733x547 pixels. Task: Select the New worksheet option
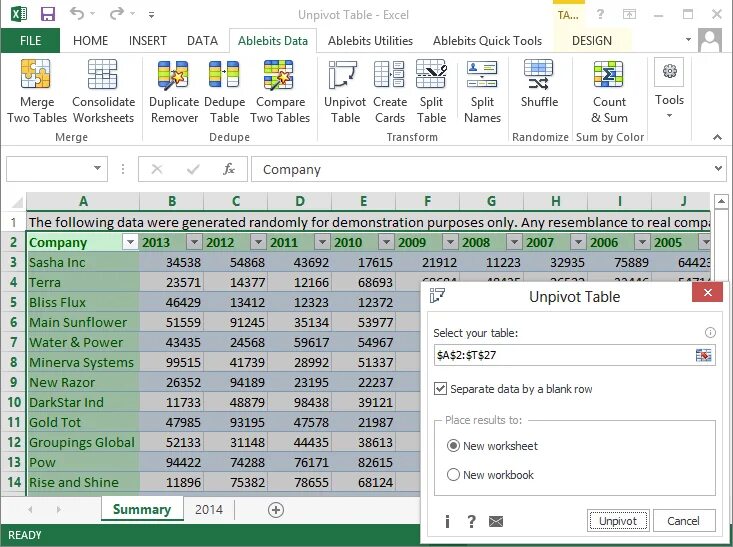(x=453, y=446)
